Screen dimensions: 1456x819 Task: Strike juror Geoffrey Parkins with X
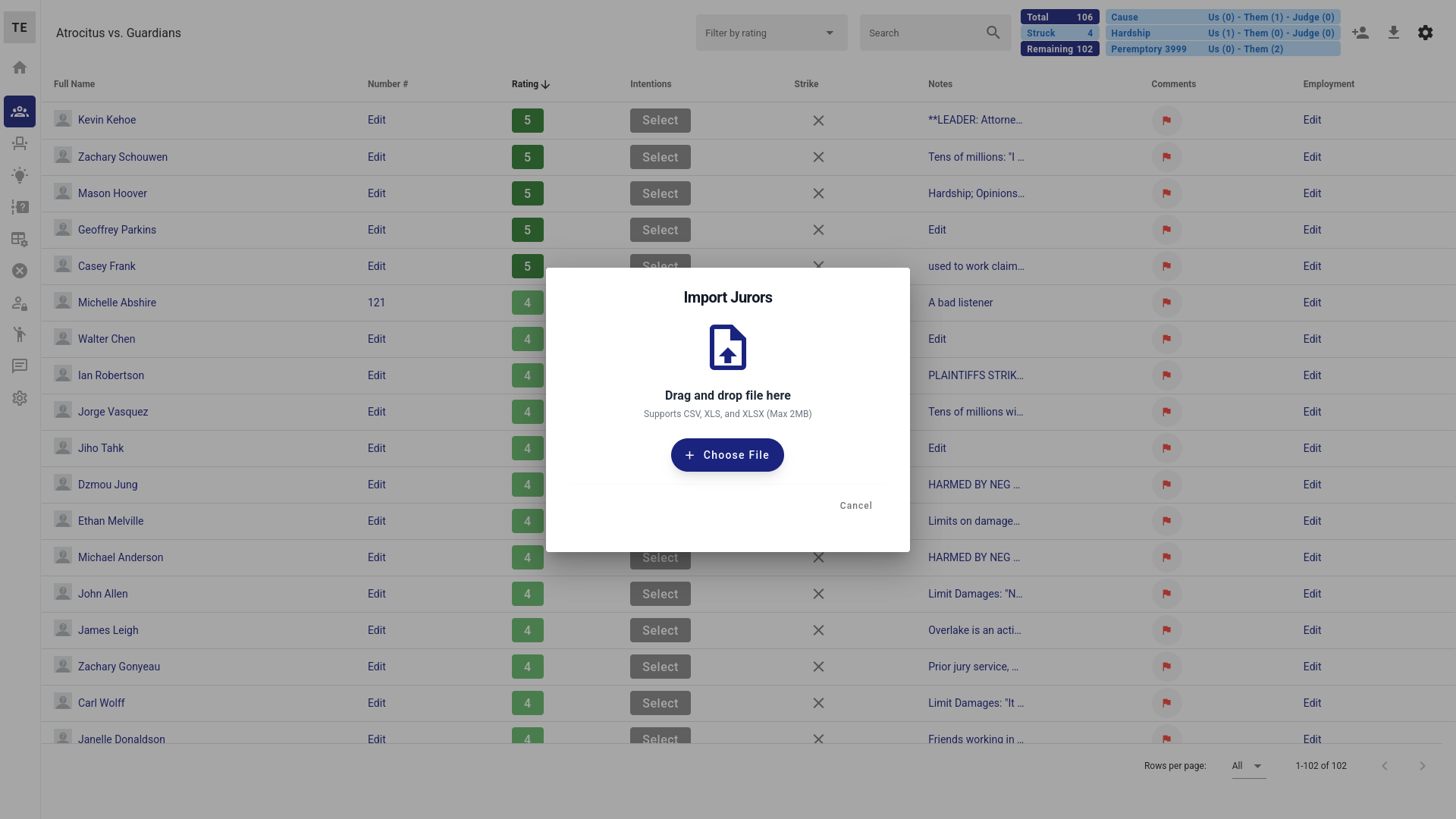click(818, 230)
